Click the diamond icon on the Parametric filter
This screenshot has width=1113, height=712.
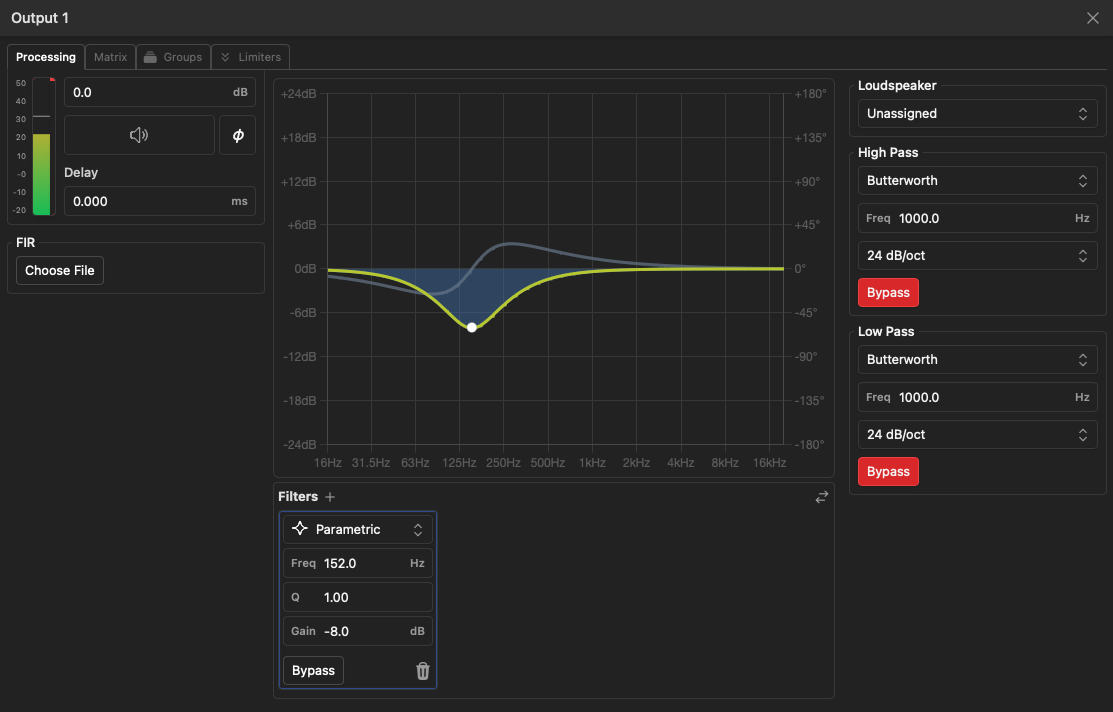pos(302,529)
